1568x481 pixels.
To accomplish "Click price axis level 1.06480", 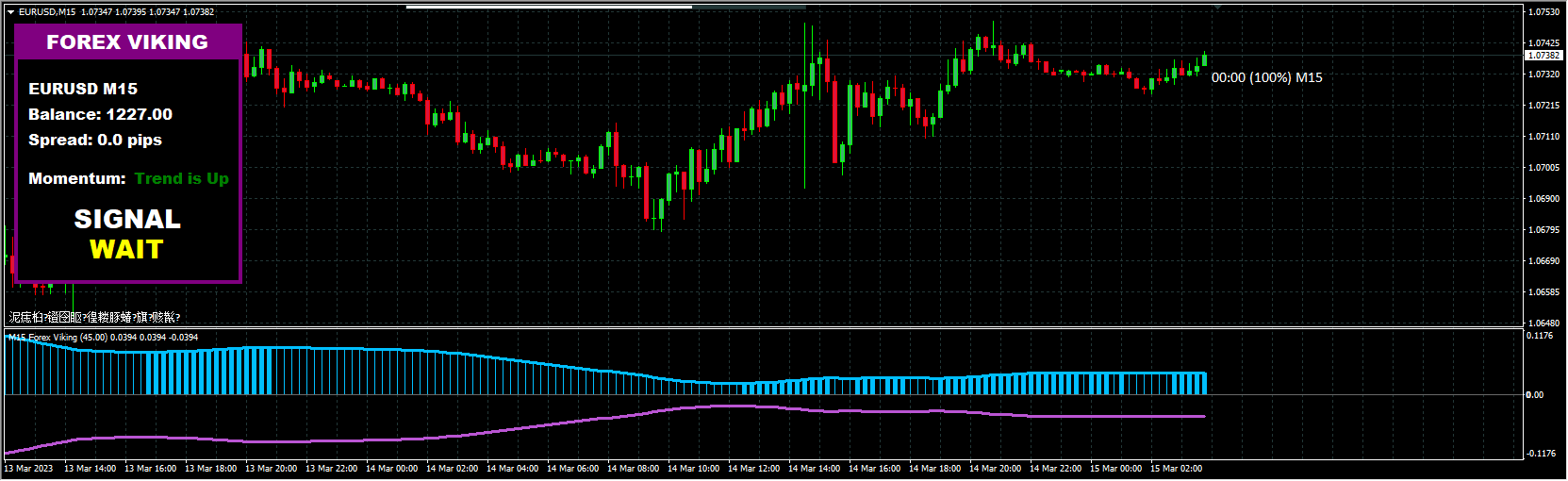I will pos(1543,323).
